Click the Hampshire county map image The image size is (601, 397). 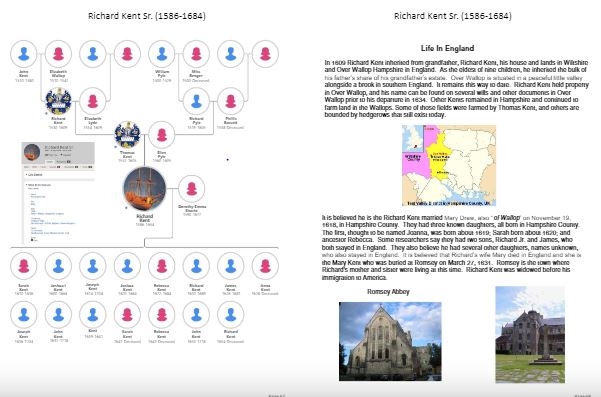pos(449,166)
